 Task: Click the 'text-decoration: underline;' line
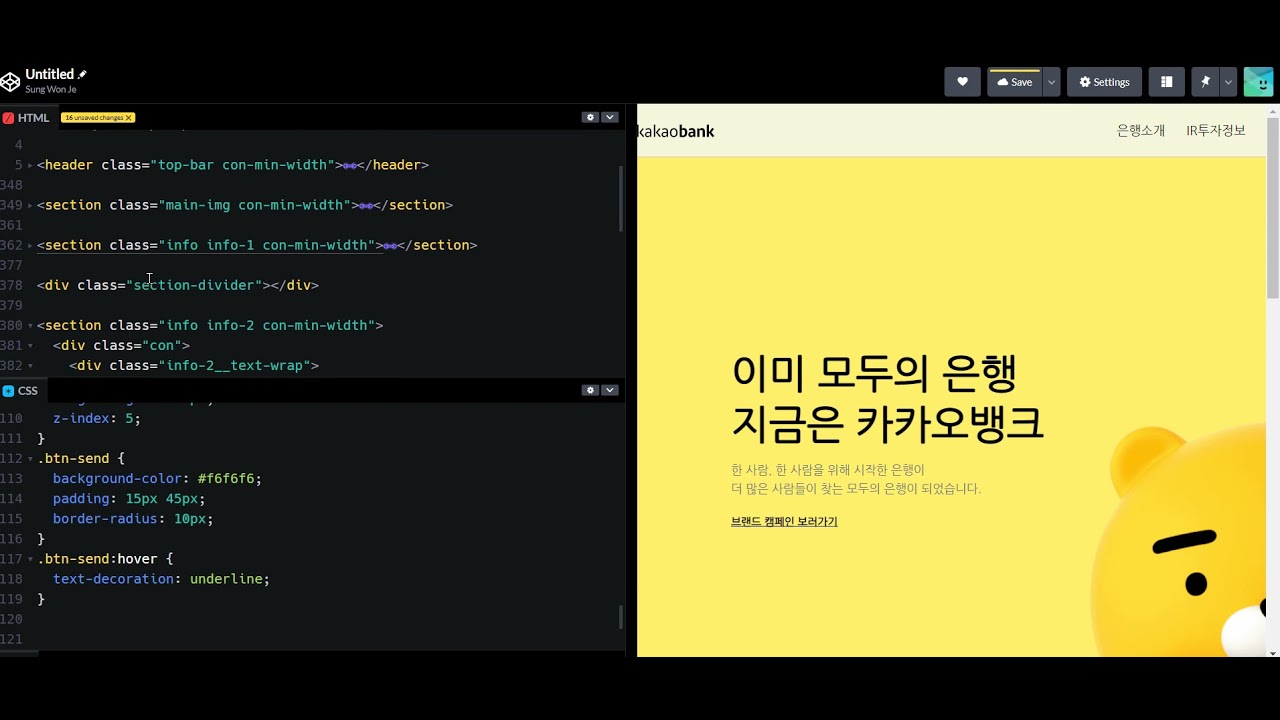pos(161,579)
